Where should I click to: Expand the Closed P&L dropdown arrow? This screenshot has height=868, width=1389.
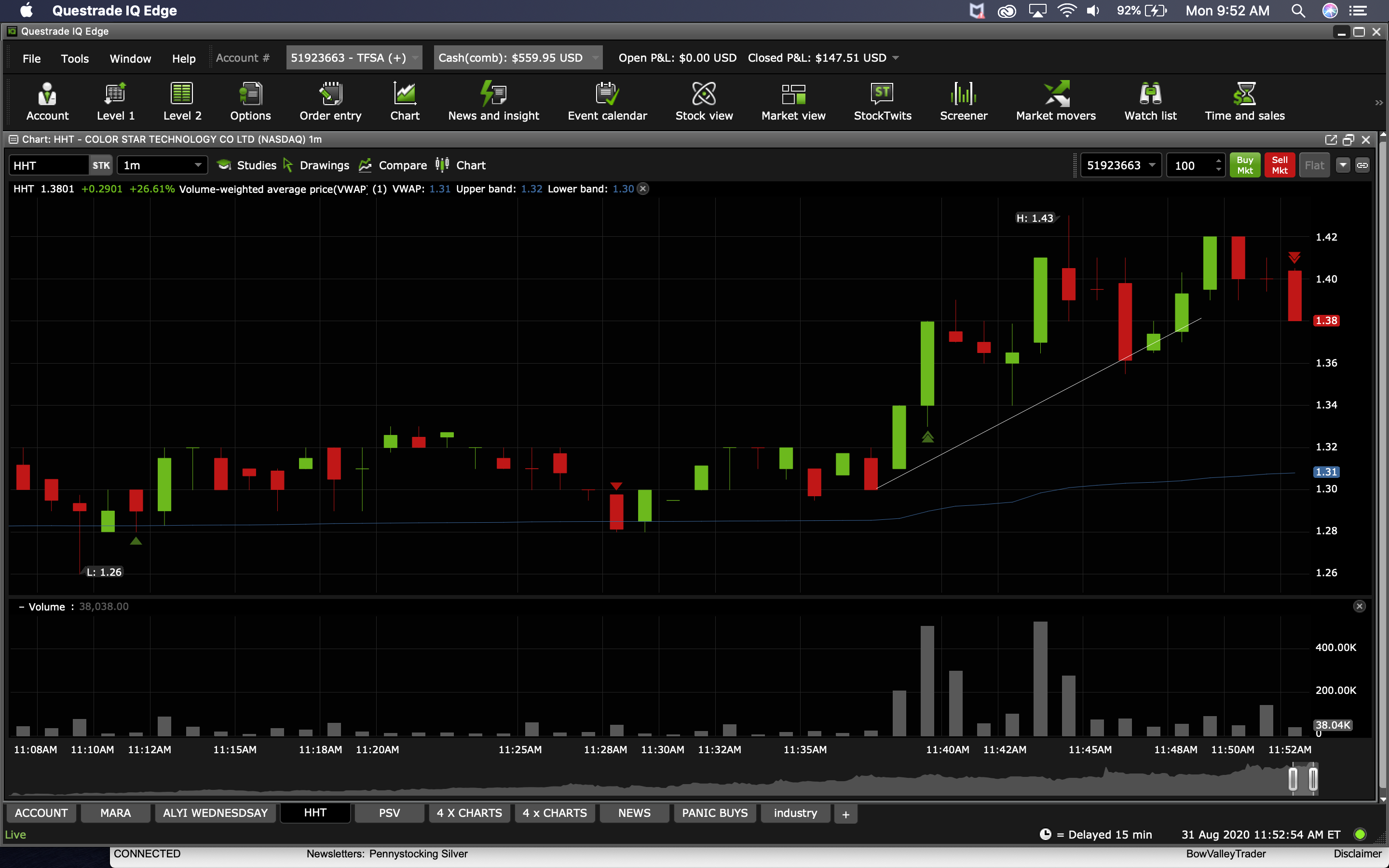[896, 58]
